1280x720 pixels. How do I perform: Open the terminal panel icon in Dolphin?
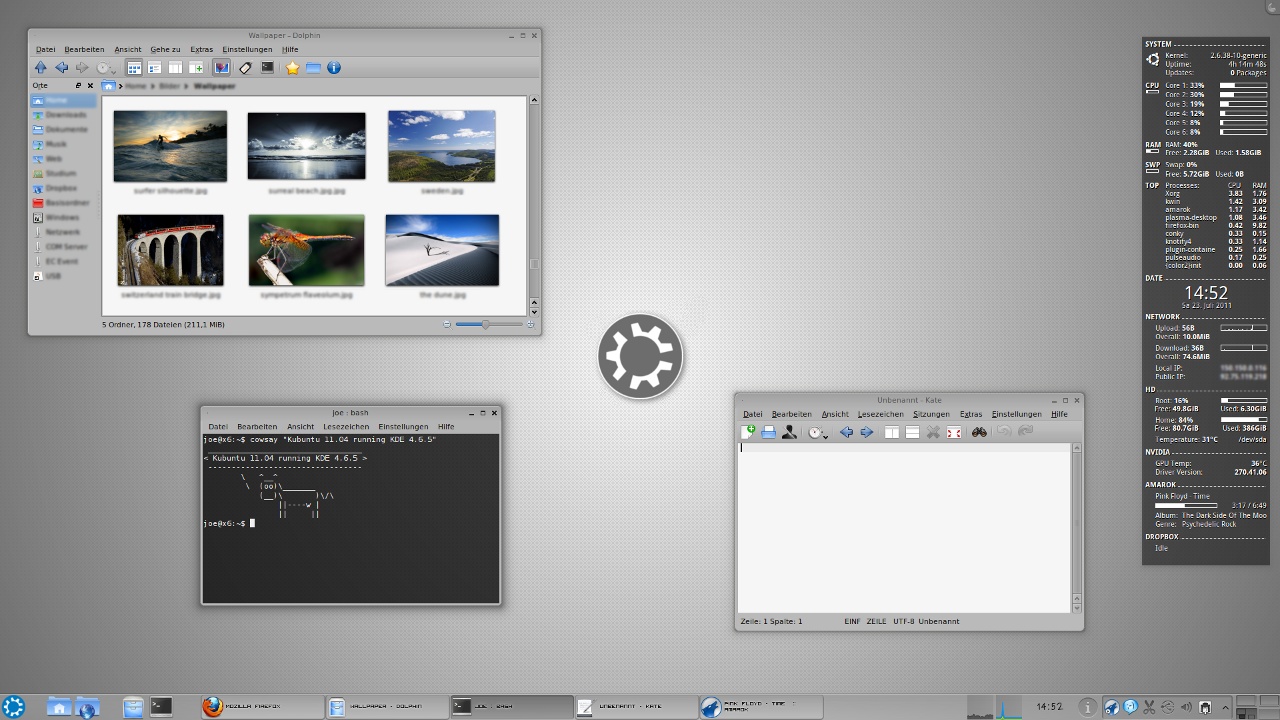coord(267,68)
